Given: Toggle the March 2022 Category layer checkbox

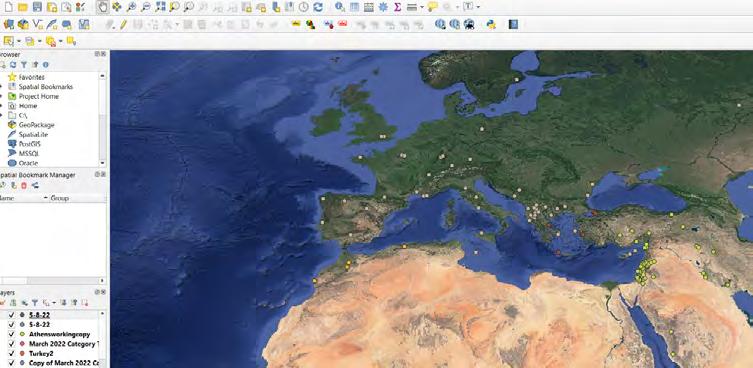Looking at the screenshot, I should (x=12, y=343).
